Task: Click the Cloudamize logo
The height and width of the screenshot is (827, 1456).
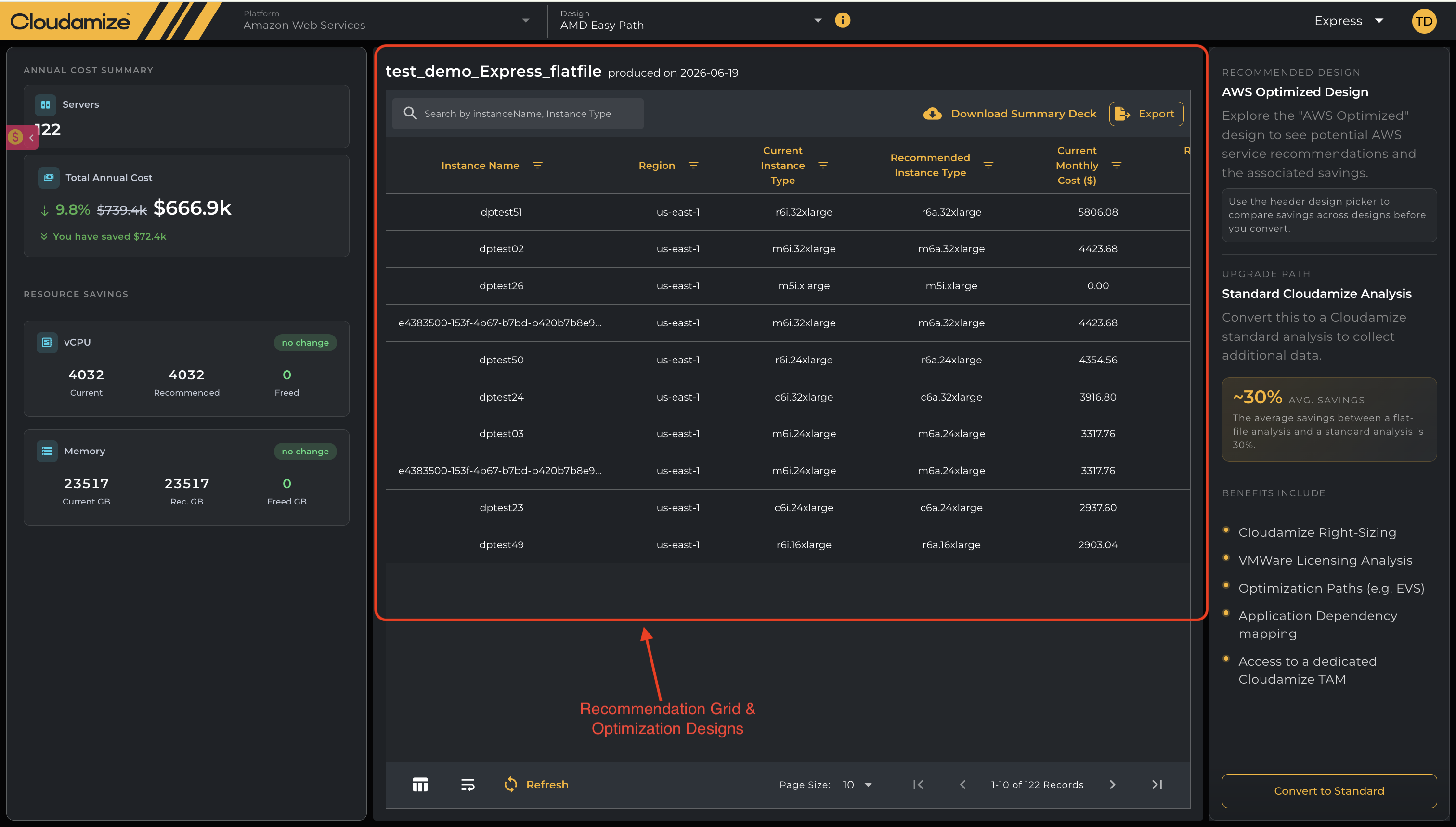Action: coord(70,22)
